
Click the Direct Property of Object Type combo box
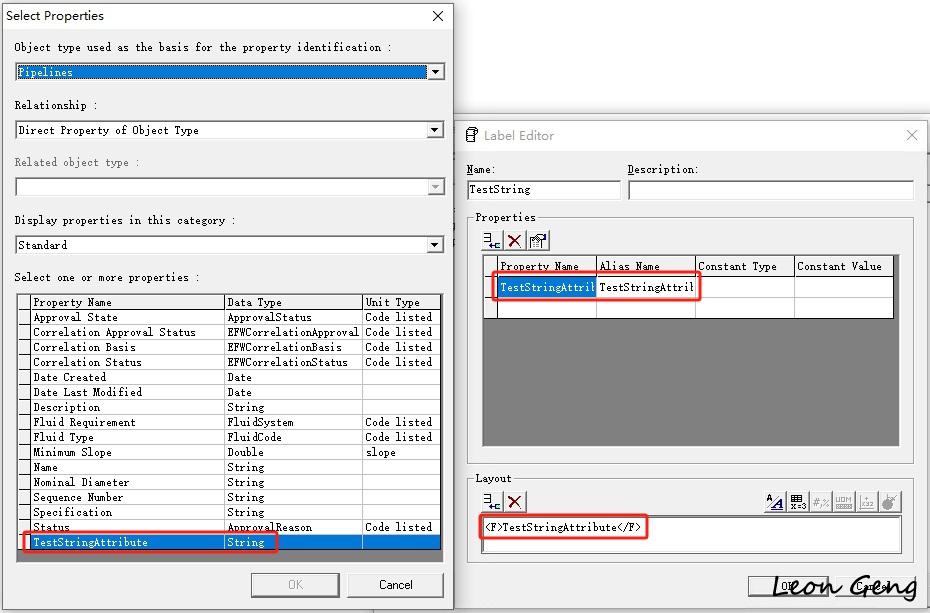point(229,130)
